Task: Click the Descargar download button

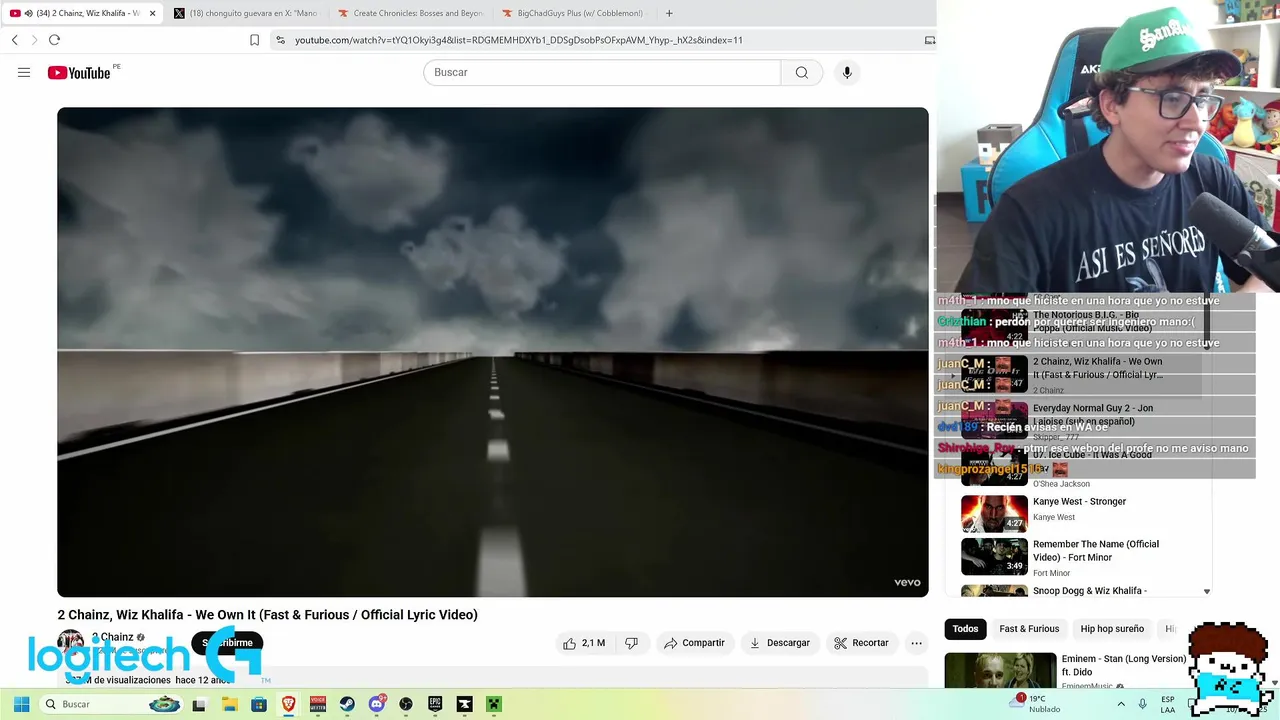Action: [780, 643]
